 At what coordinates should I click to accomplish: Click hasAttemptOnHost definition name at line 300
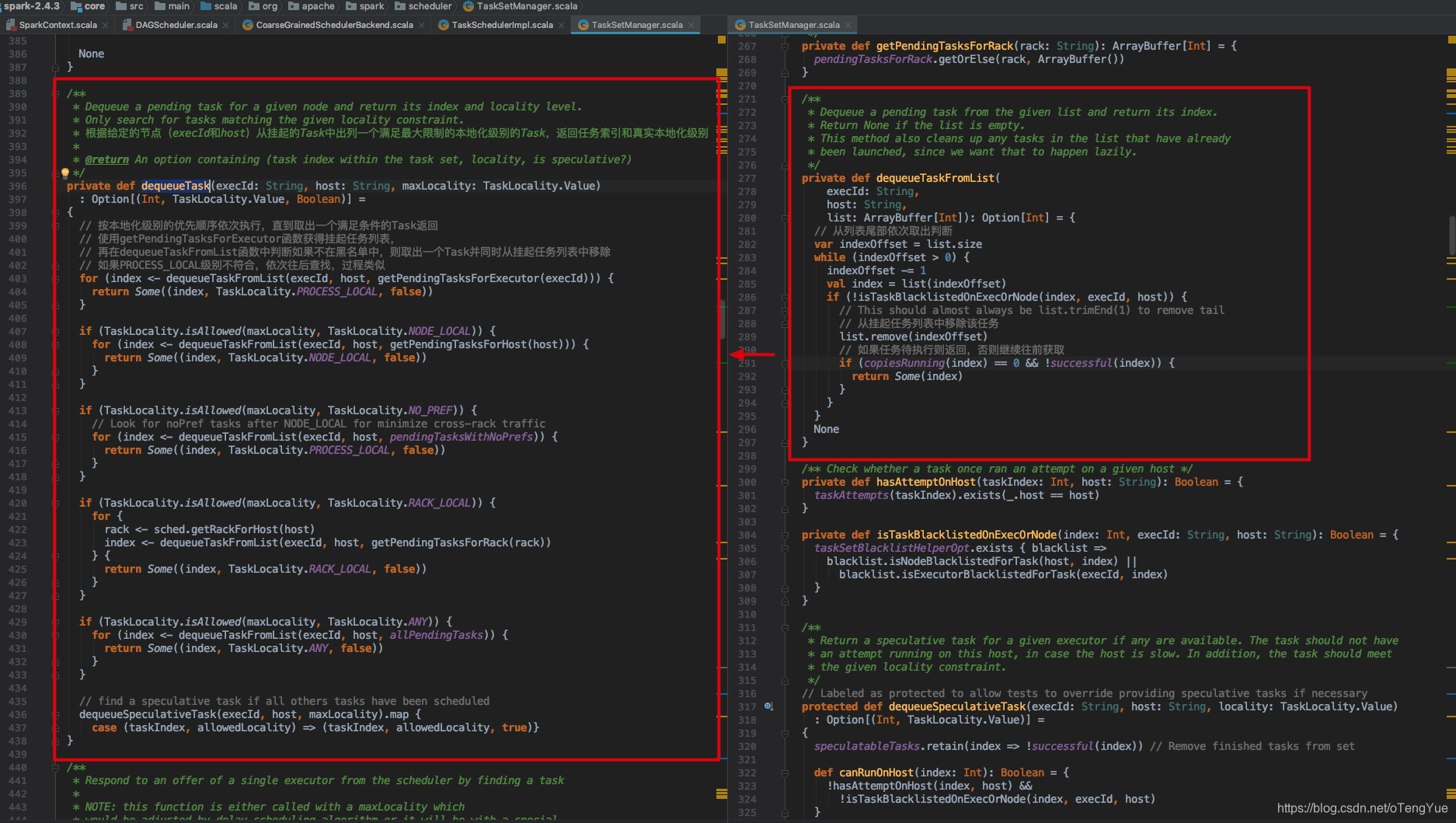pyautogui.click(x=926, y=482)
